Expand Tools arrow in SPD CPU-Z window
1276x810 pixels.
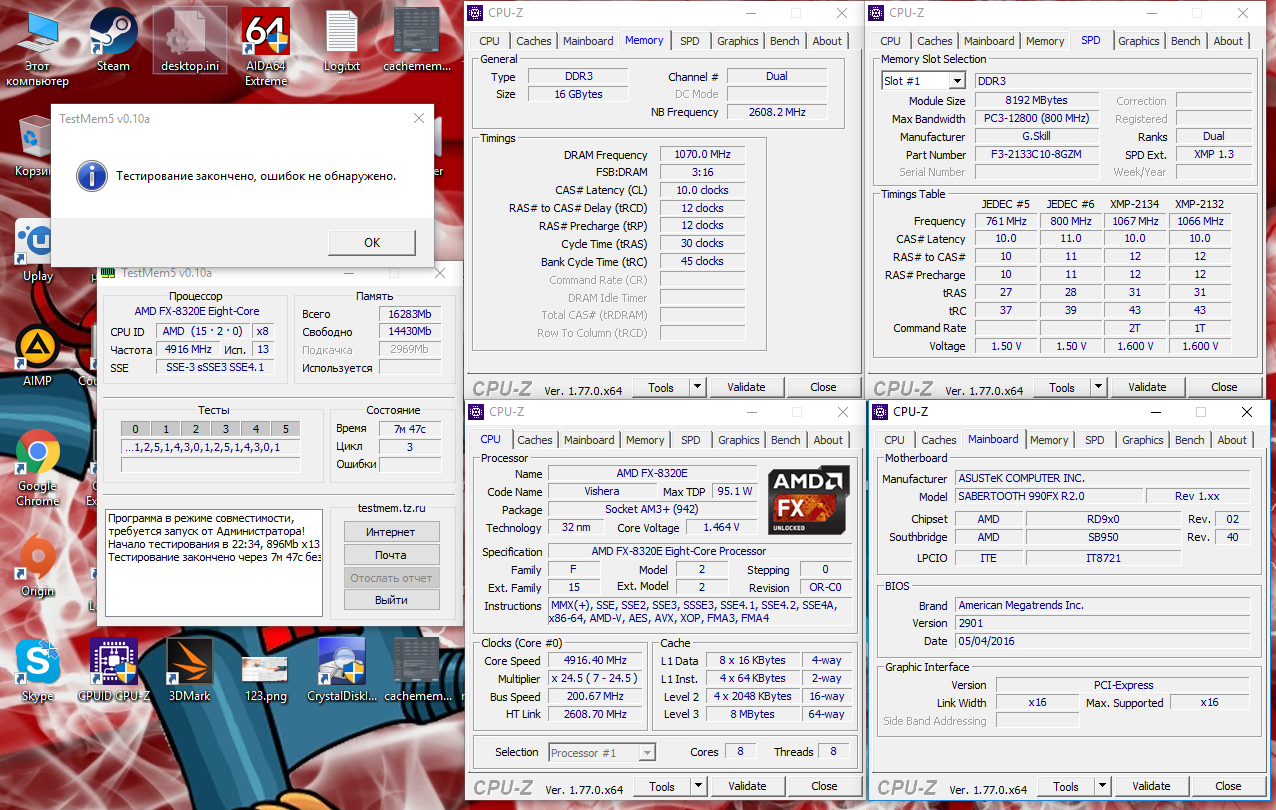[x=1098, y=387]
